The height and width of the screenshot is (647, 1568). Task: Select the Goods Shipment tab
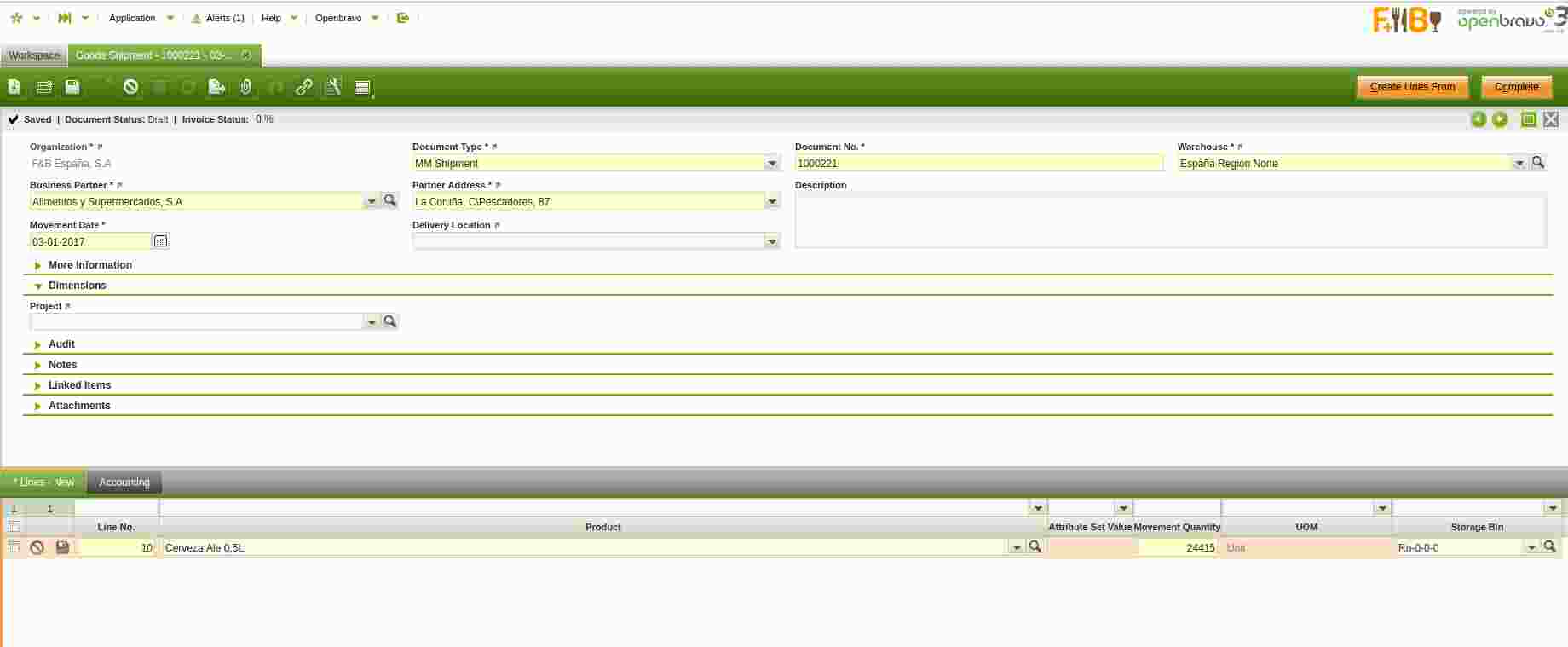[153, 55]
